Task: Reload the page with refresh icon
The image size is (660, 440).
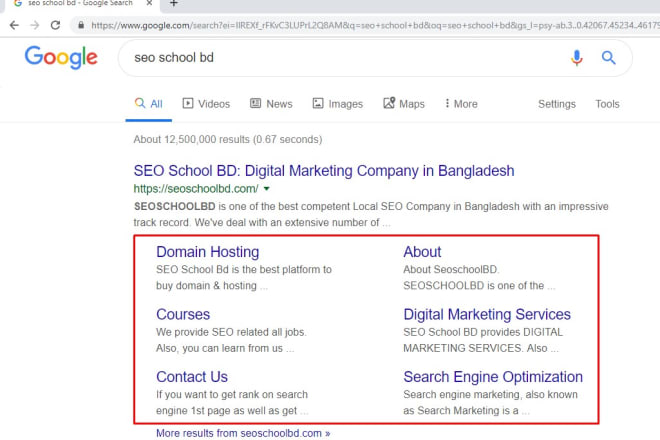Action: (x=55, y=25)
